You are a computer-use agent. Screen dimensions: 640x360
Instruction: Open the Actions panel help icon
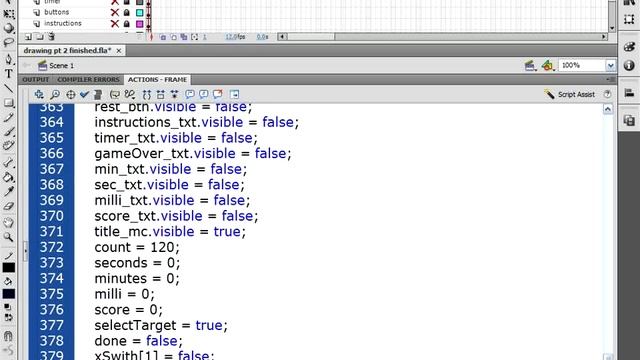(x=607, y=94)
